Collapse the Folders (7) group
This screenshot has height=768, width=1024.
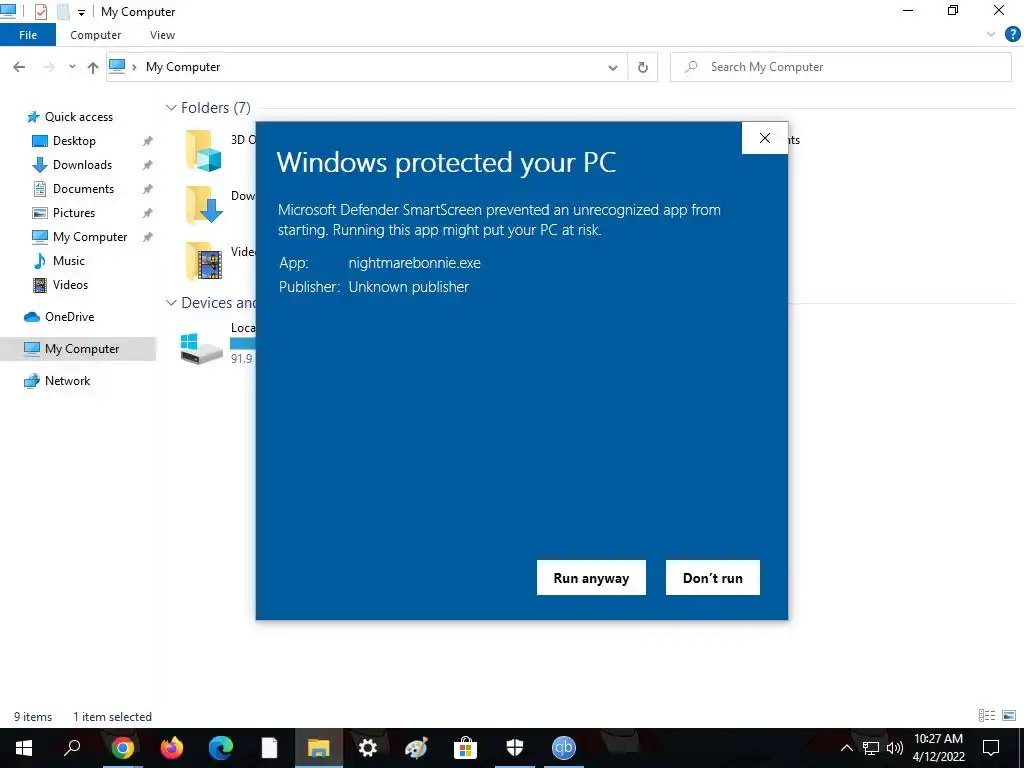click(x=171, y=108)
